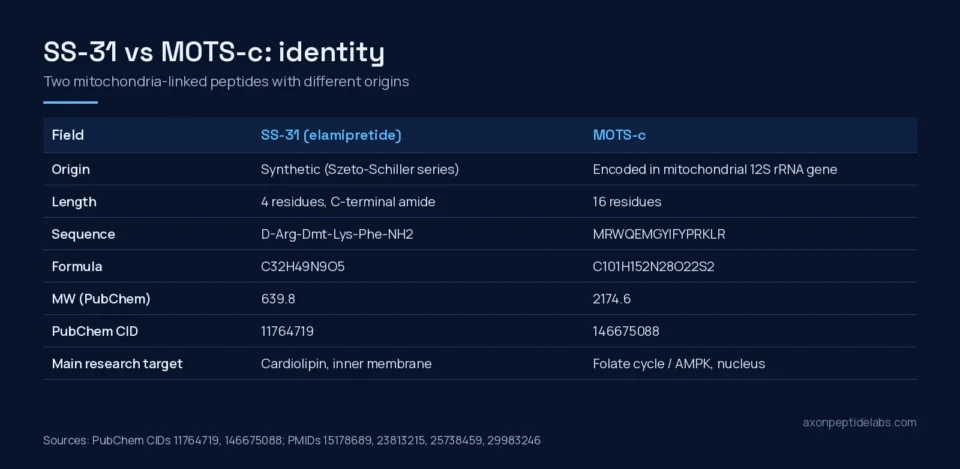This screenshot has height=469, width=960.
Task: Open the axonpeptidelabs.com link
Action: click(860, 422)
